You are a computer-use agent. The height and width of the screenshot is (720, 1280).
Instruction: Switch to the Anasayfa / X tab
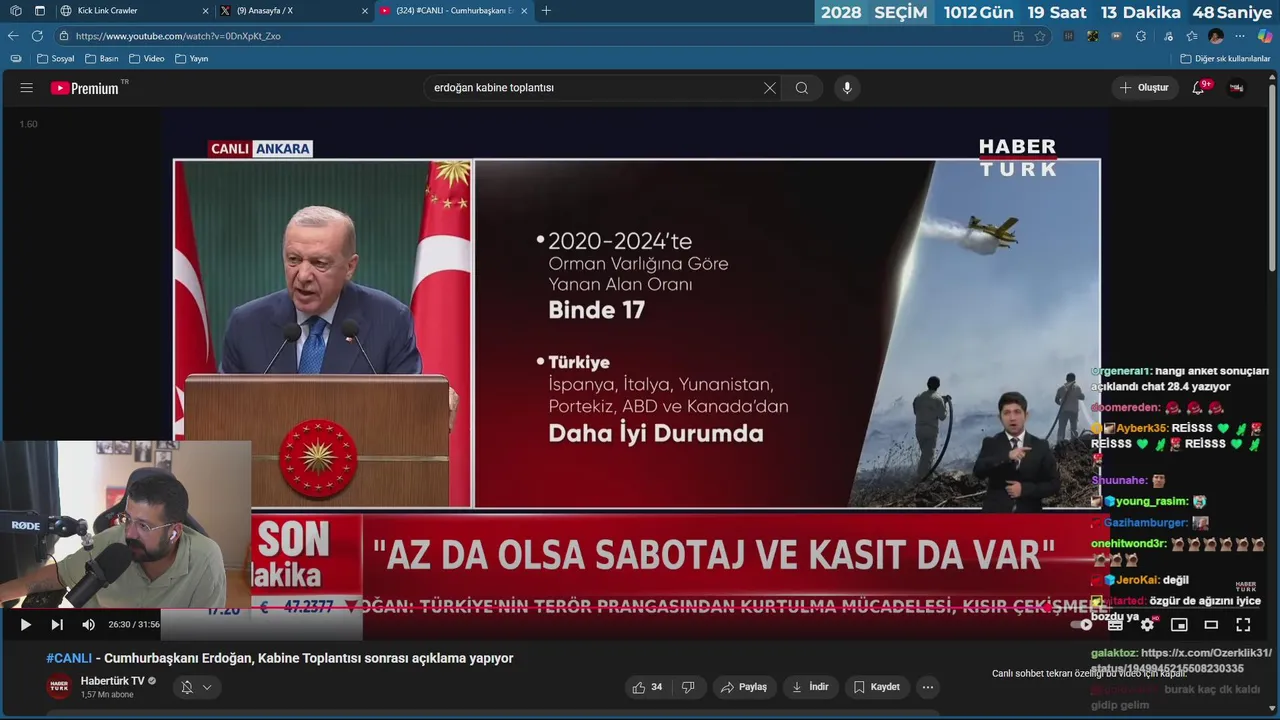pyautogui.click(x=292, y=10)
